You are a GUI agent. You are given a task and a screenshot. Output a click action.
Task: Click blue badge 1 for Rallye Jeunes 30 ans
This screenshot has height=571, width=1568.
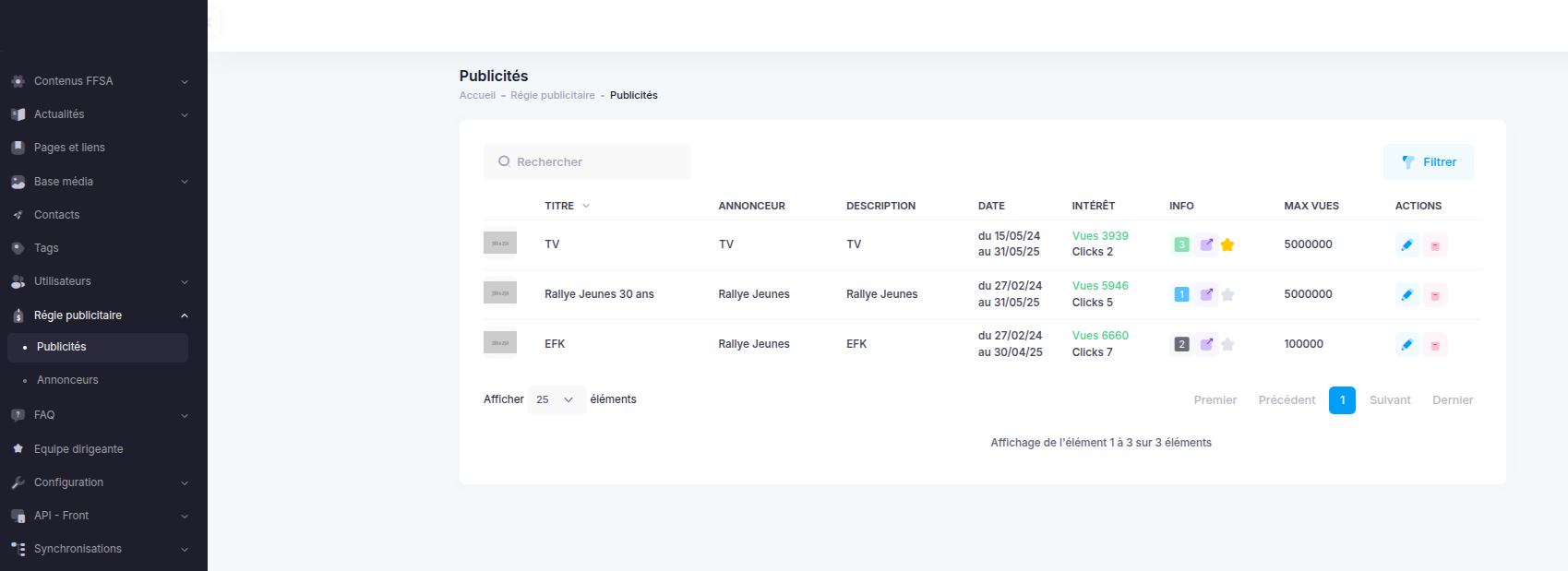tap(1181, 294)
